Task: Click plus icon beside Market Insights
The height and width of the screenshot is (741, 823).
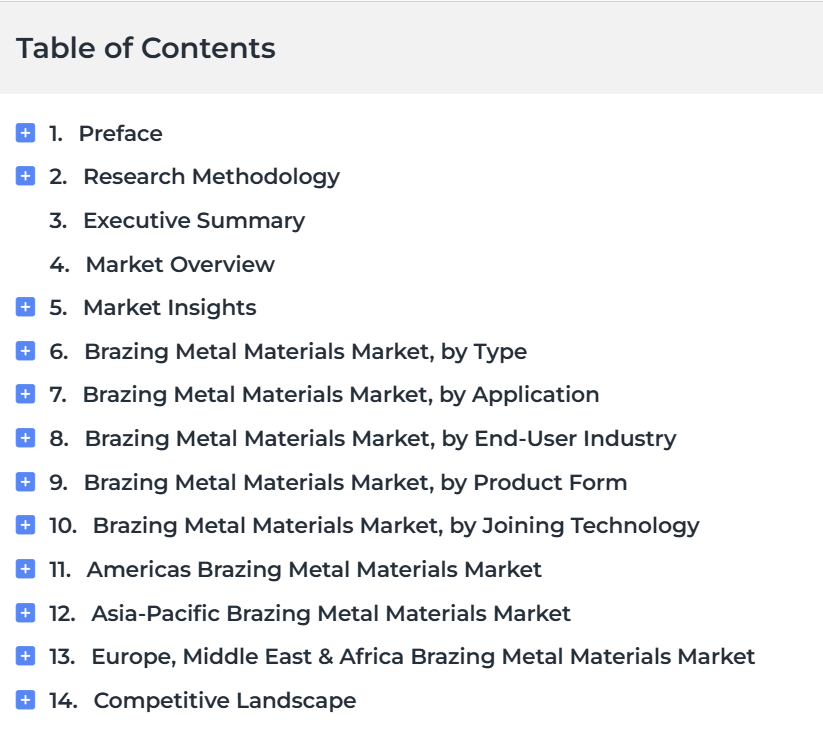Action: 25,307
